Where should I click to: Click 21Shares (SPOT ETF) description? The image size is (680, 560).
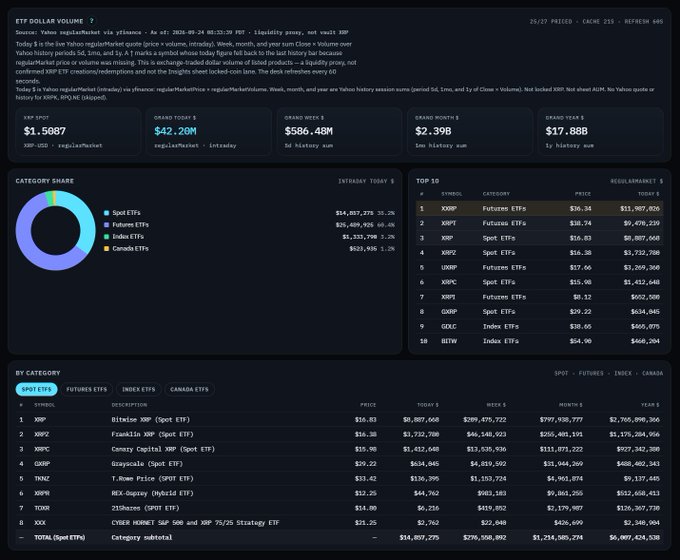145,508
